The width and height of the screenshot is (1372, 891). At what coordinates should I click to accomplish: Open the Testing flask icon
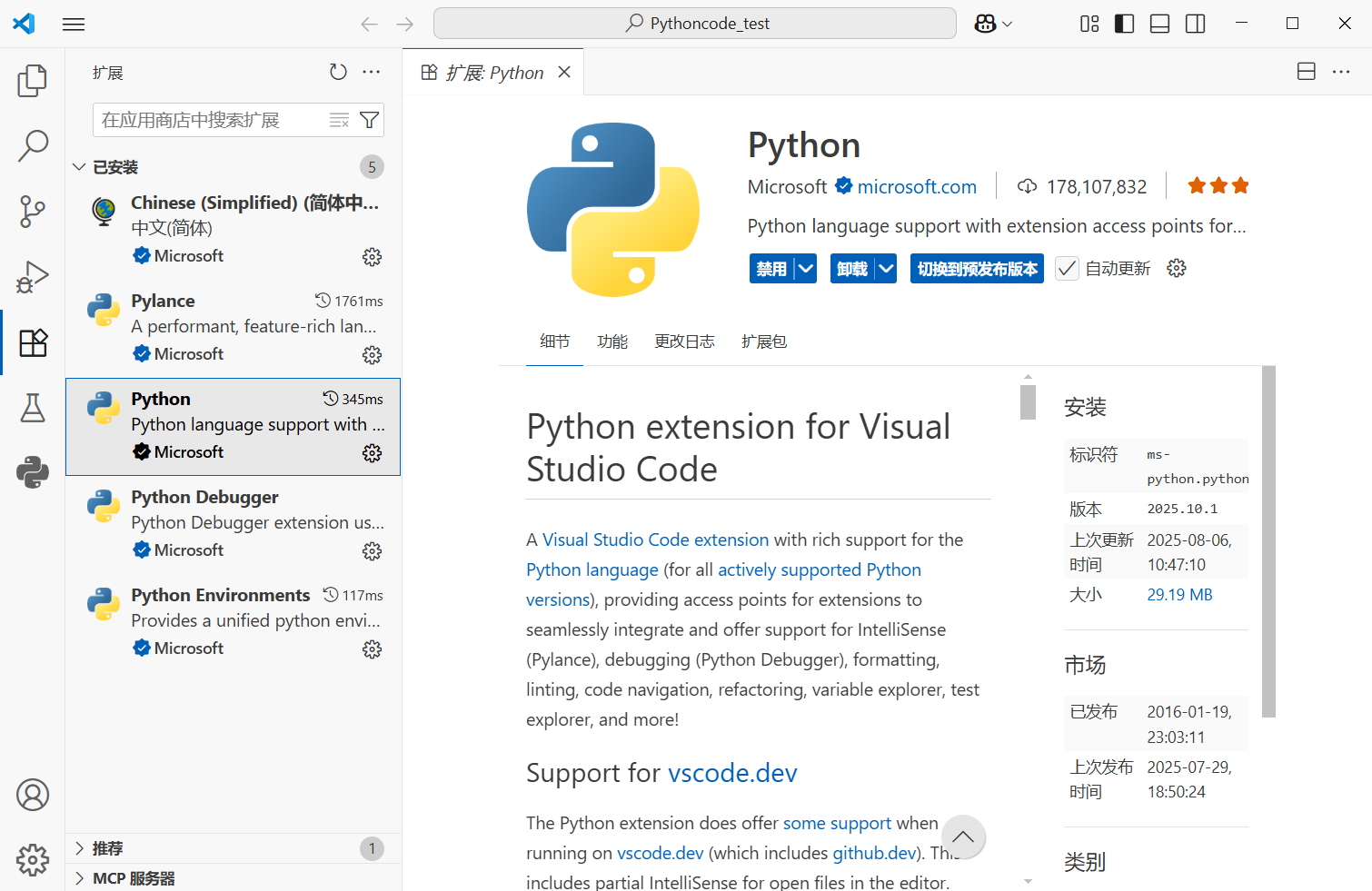tap(33, 408)
